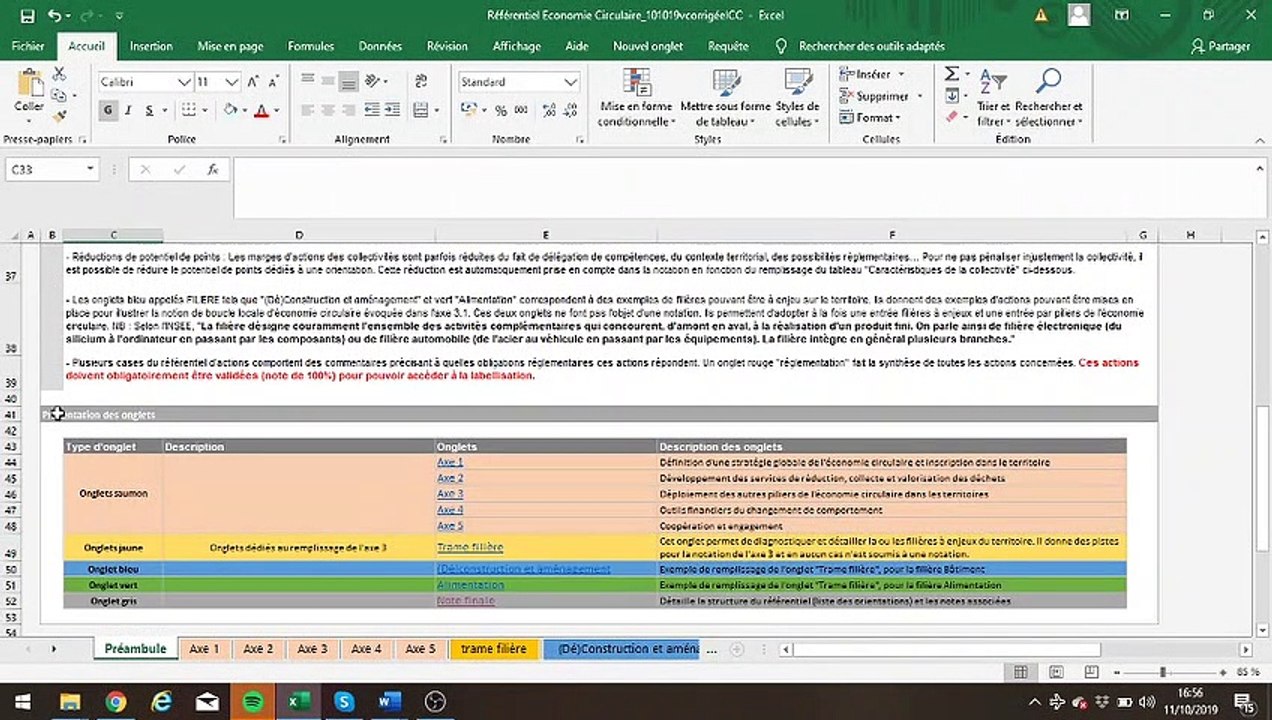Open Spotify from the taskbar
This screenshot has width=1272, height=720.
click(x=253, y=702)
